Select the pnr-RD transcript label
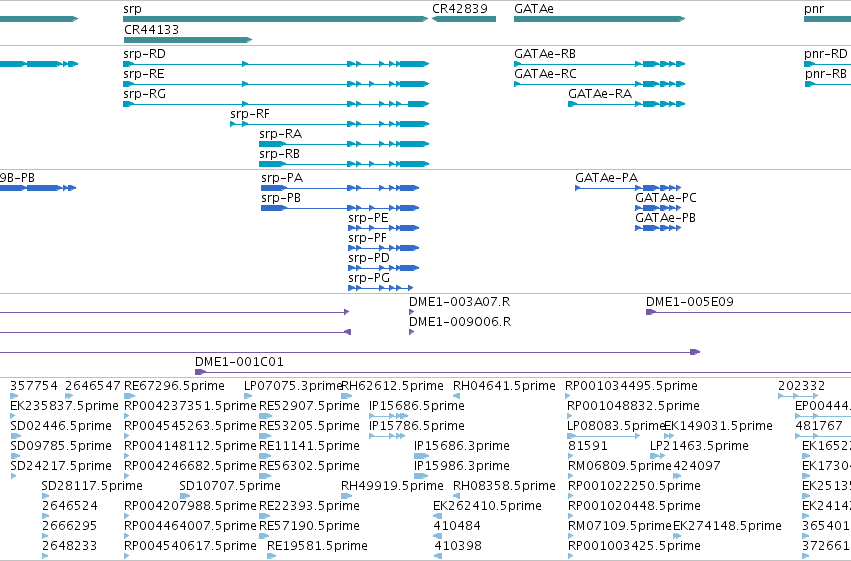The height and width of the screenshot is (561, 851). (x=825, y=54)
